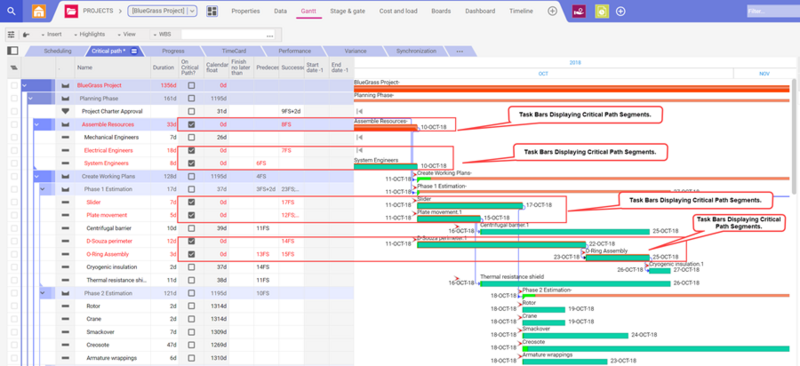Image resolution: width=800 pixels, height=366 pixels.
Task: Switch to the Dashboard tab
Action: pyautogui.click(x=480, y=11)
